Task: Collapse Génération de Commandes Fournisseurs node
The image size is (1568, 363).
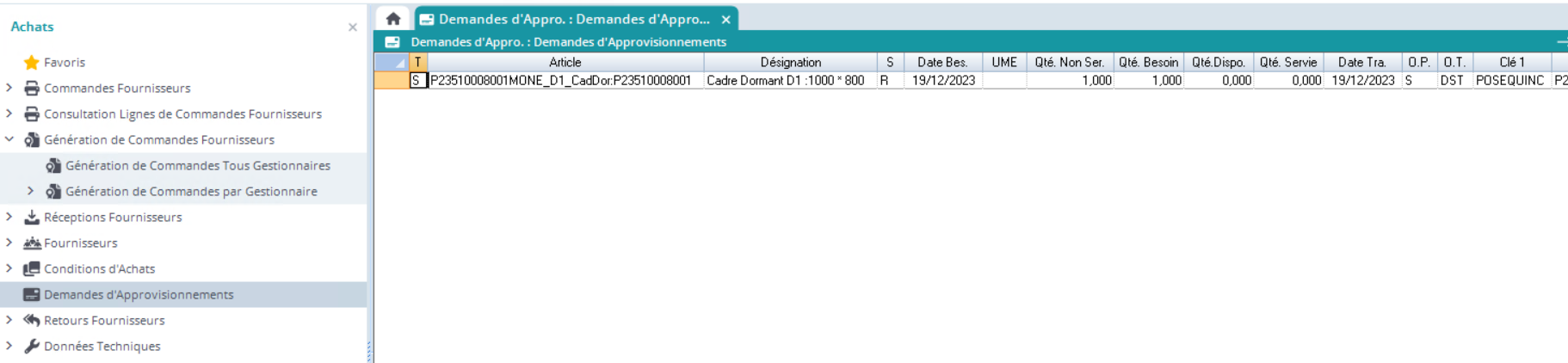Action: [x=9, y=139]
